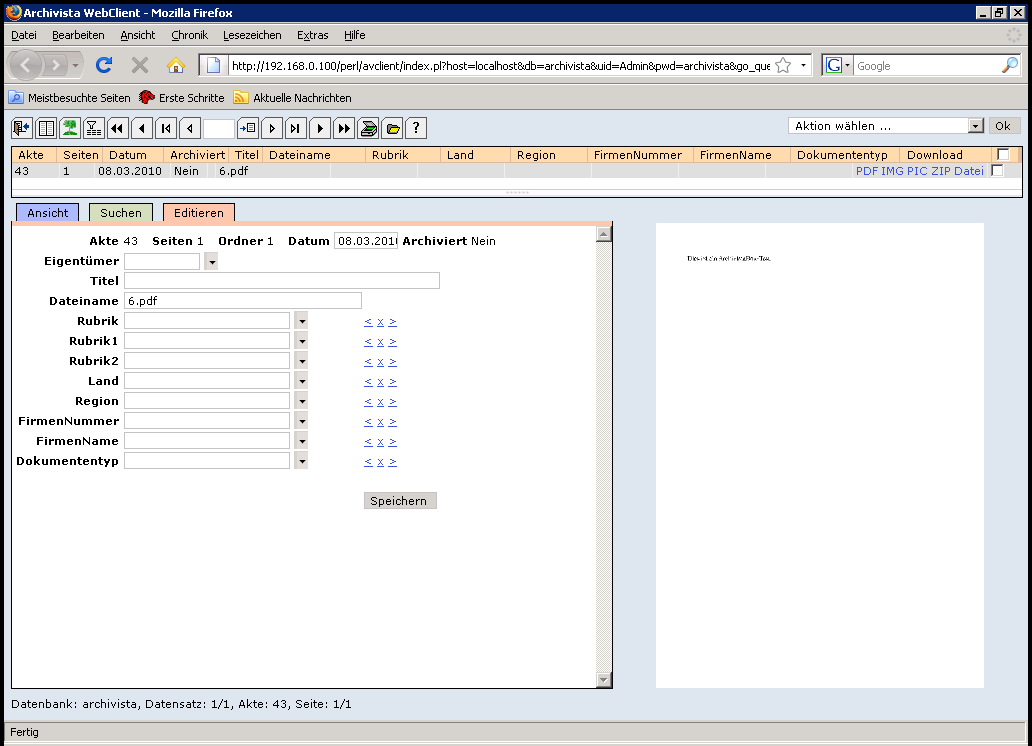This screenshot has height=746, width=1032.
Task: Open the Bearbeiten menu
Action: coord(78,35)
